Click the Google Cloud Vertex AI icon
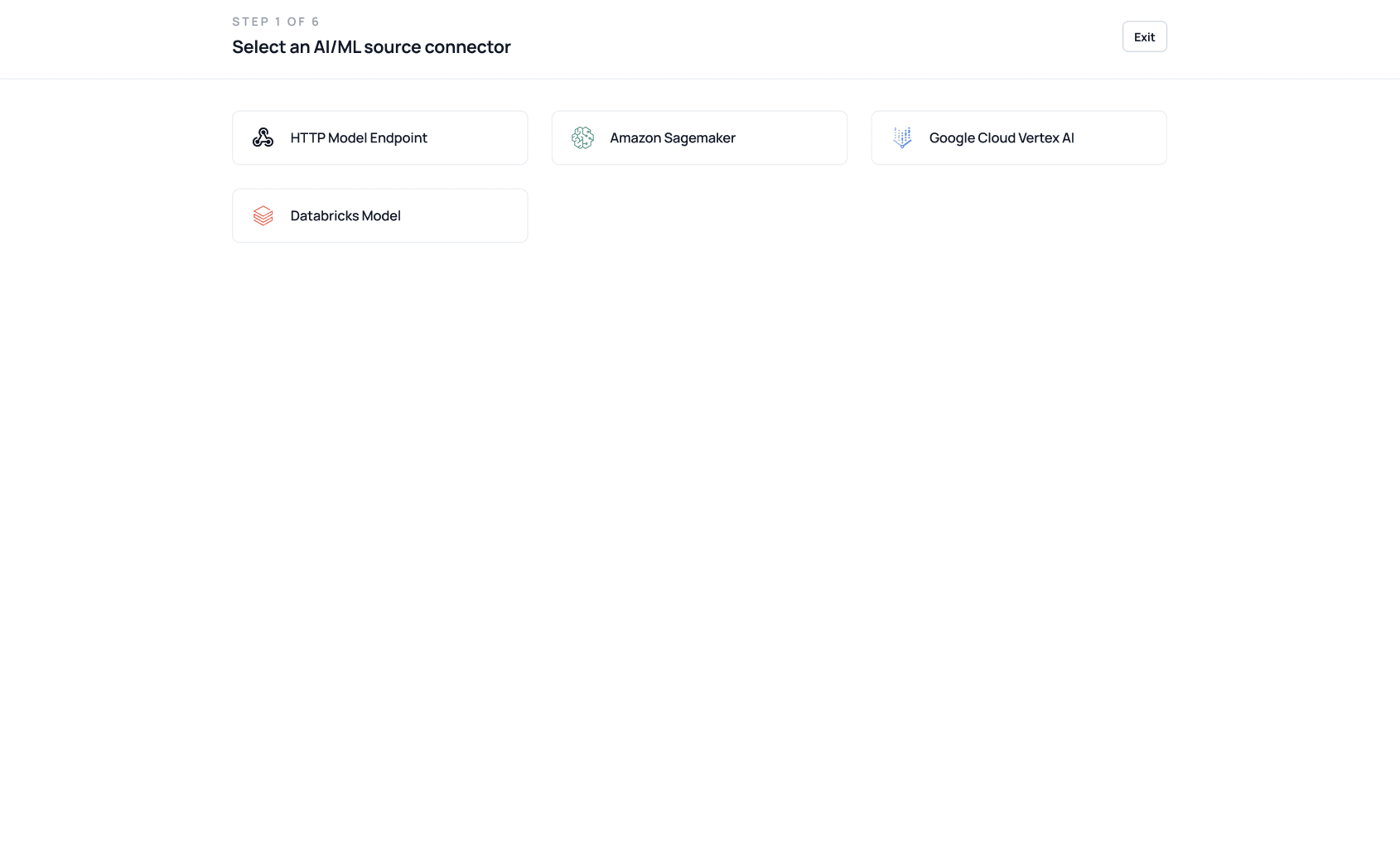 pos(902,137)
